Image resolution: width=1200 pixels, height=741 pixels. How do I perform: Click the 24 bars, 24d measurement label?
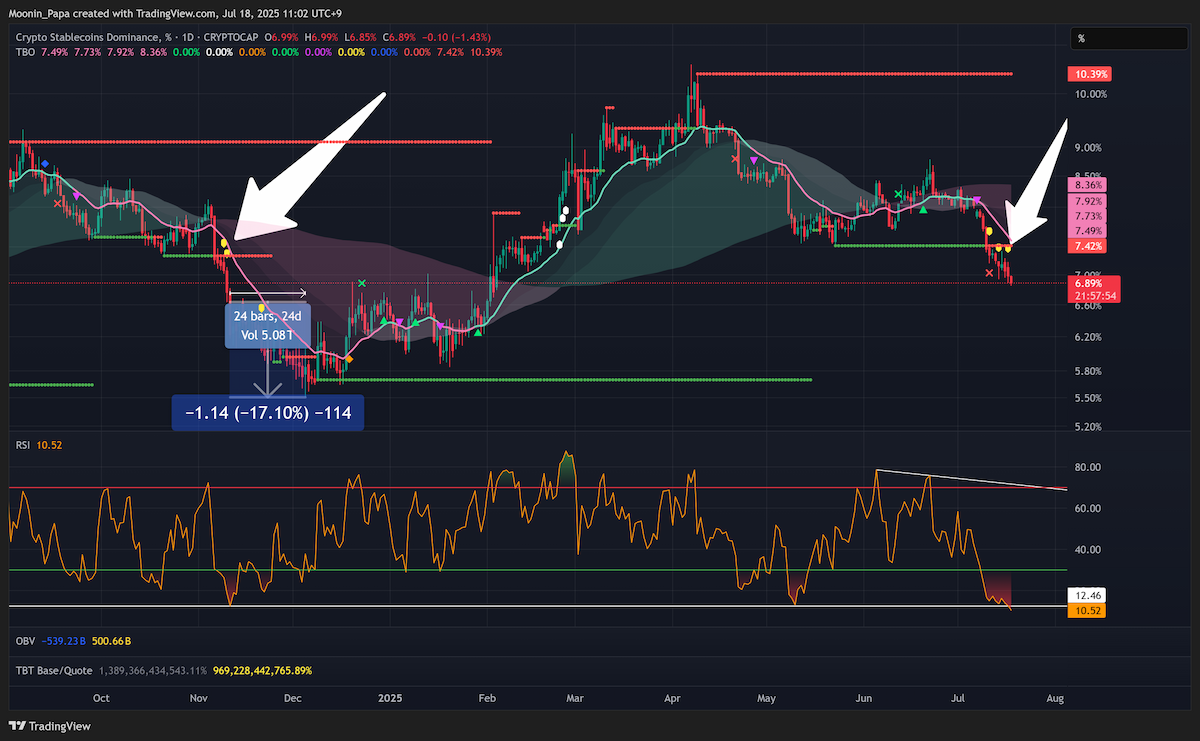click(x=268, y=315)
